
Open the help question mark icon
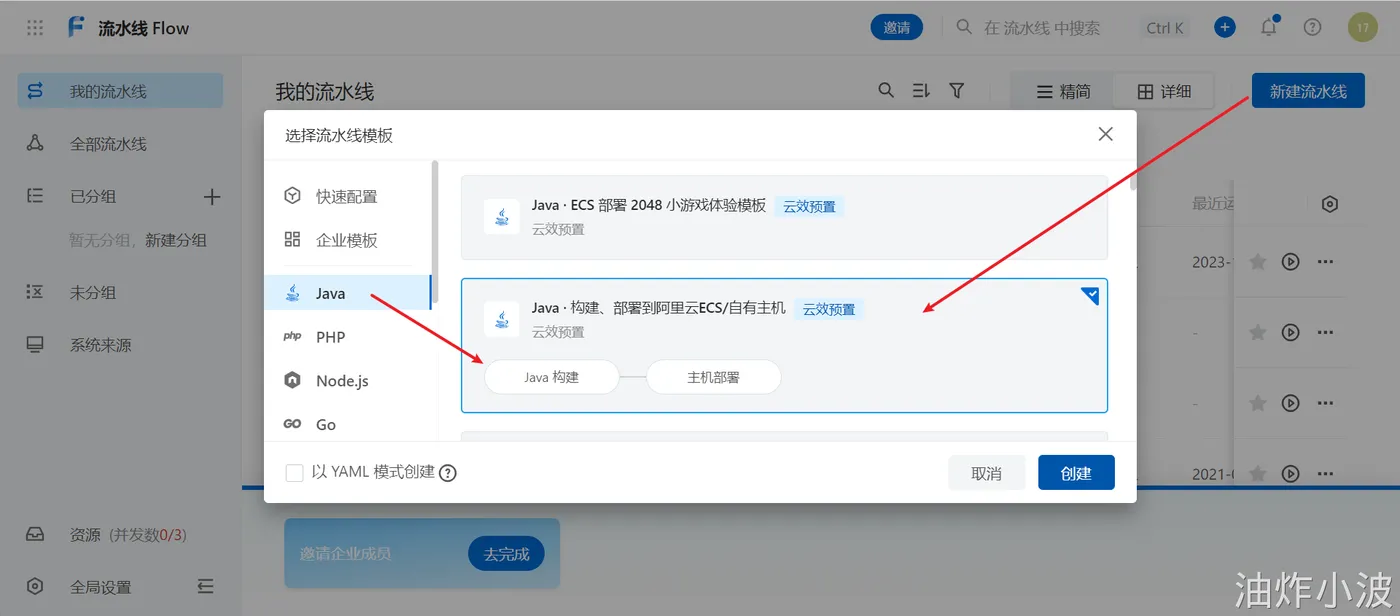coord(1313,27)
